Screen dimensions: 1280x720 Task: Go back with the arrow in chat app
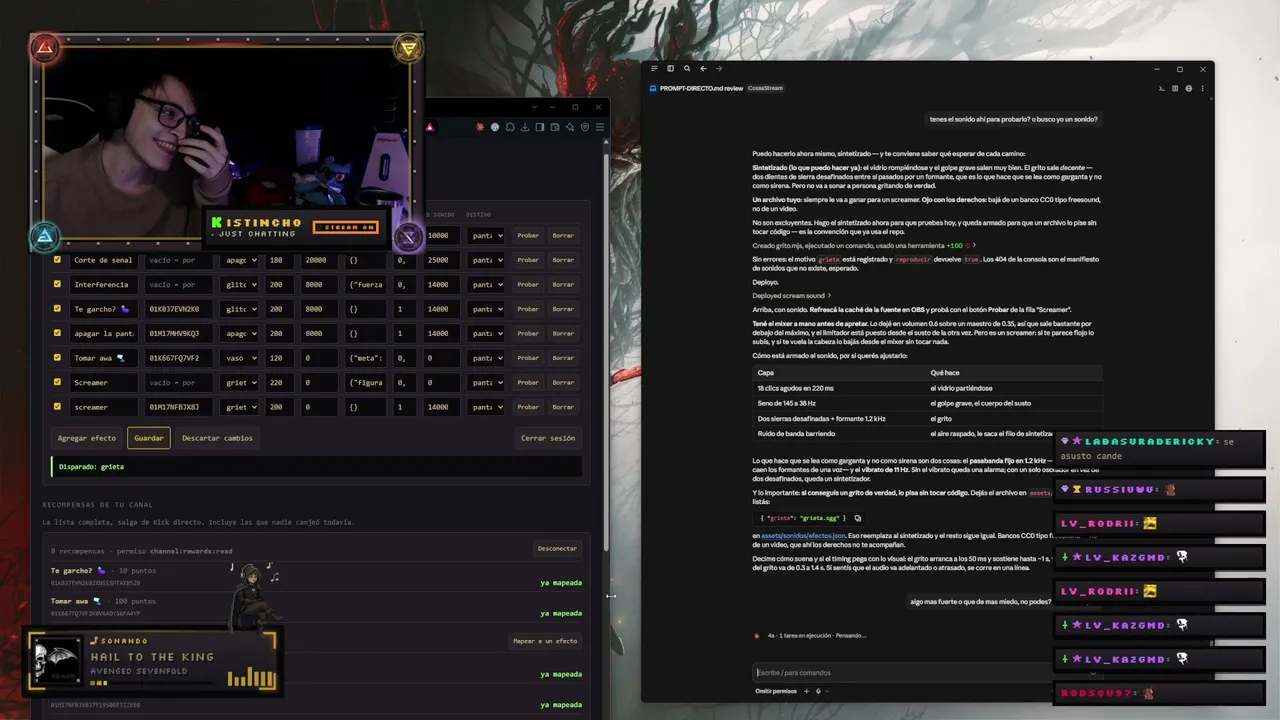(703, 68)
